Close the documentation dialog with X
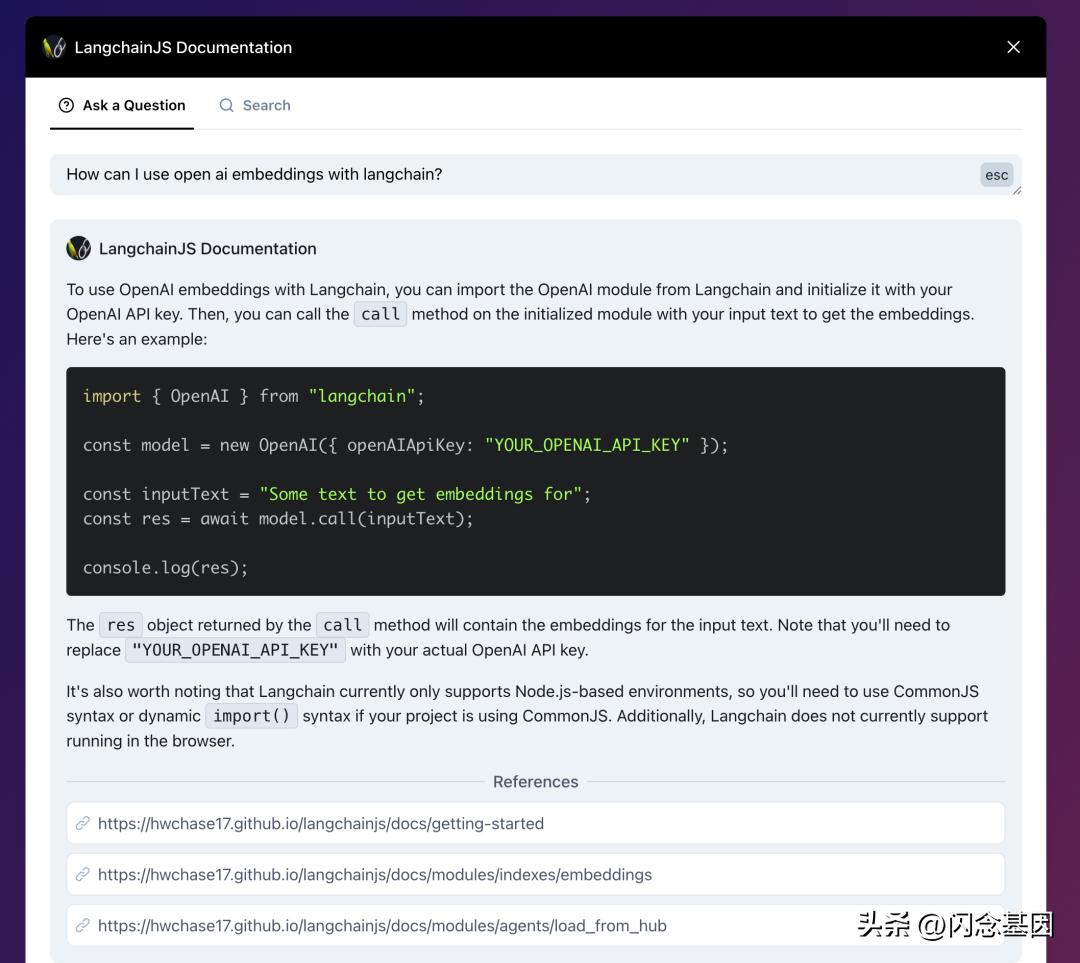This screenshot has height=963, width=1080. (1013, 47)
